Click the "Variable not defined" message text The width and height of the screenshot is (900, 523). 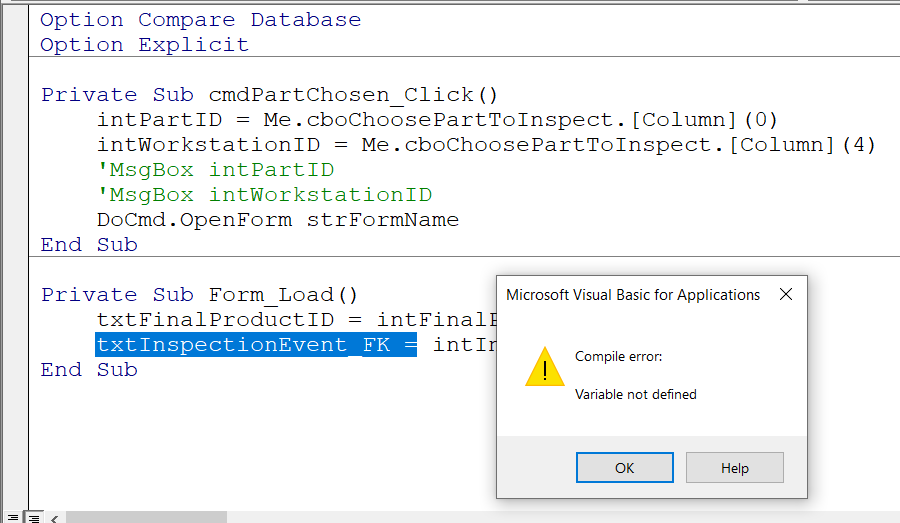click(635, 394)
